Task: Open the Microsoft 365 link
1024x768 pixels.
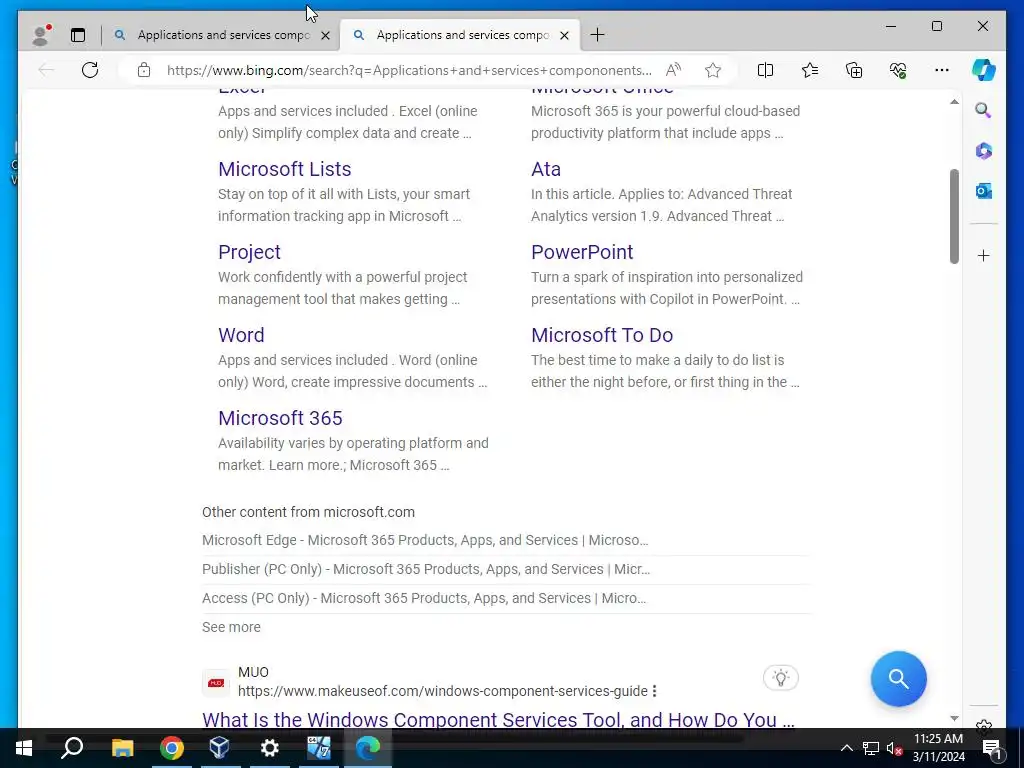Action: (280, 418)
